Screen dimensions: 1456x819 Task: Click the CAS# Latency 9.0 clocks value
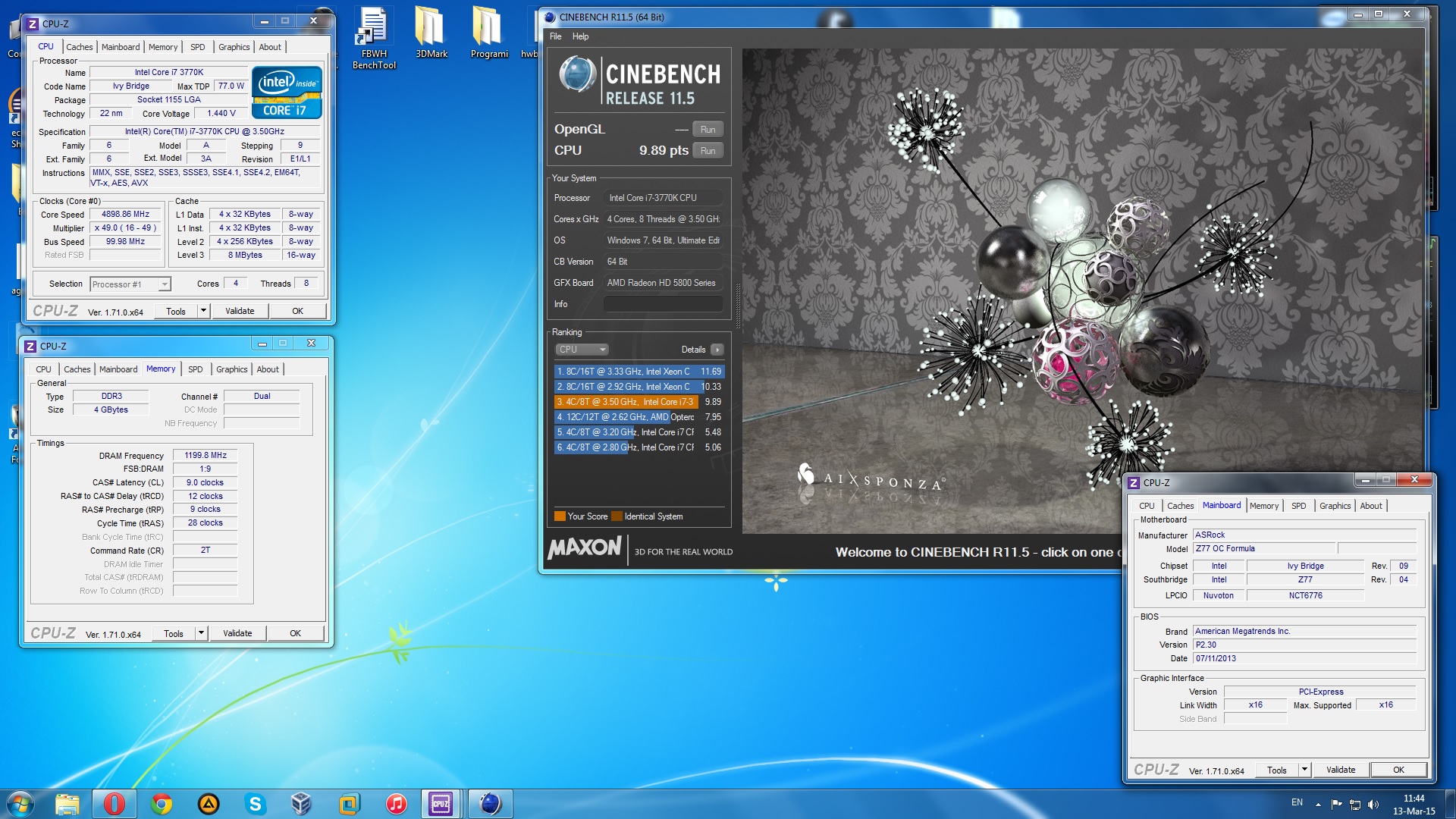206,483
